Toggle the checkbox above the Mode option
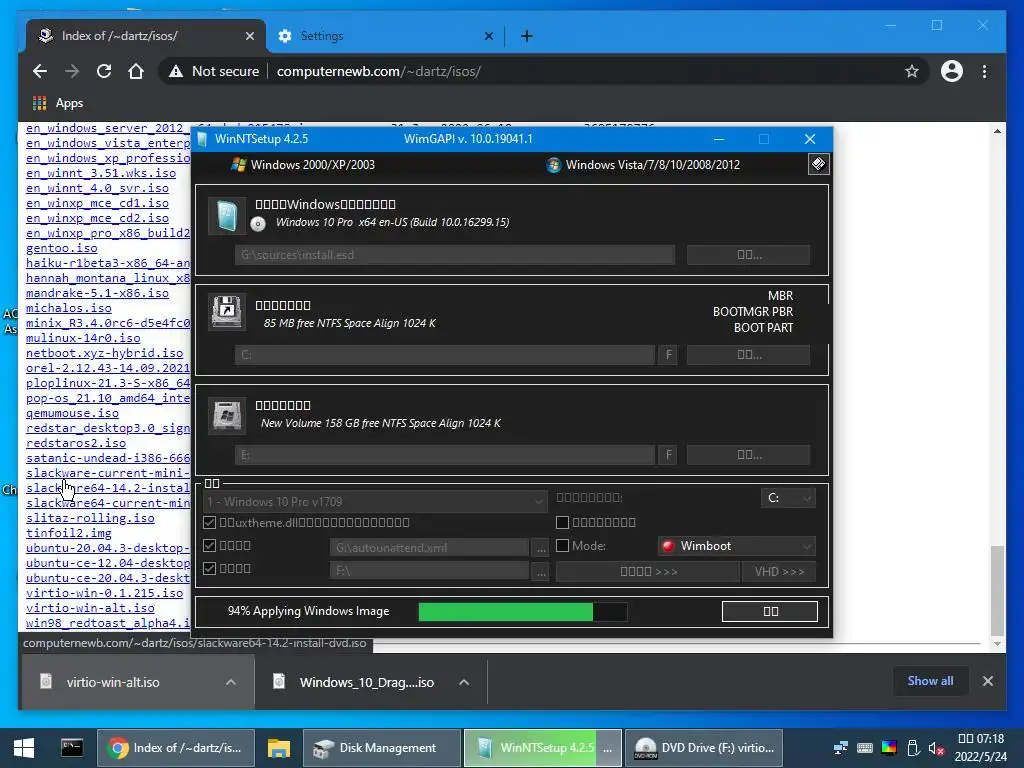 562,522
